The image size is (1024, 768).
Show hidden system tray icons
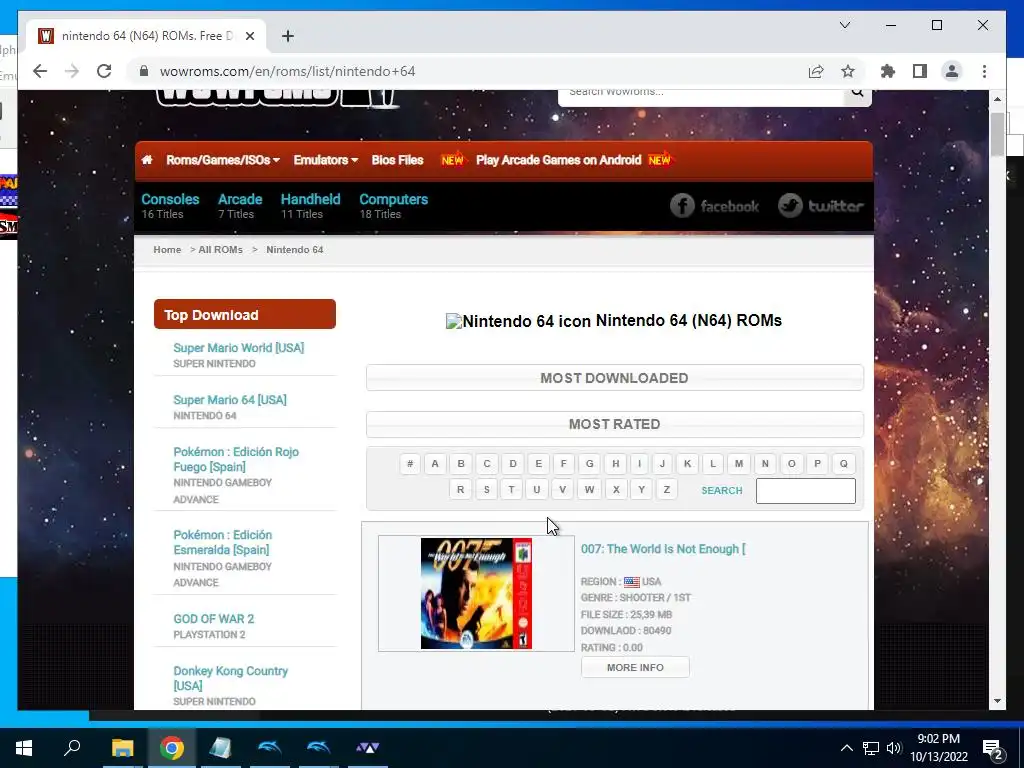pos(846,748)
